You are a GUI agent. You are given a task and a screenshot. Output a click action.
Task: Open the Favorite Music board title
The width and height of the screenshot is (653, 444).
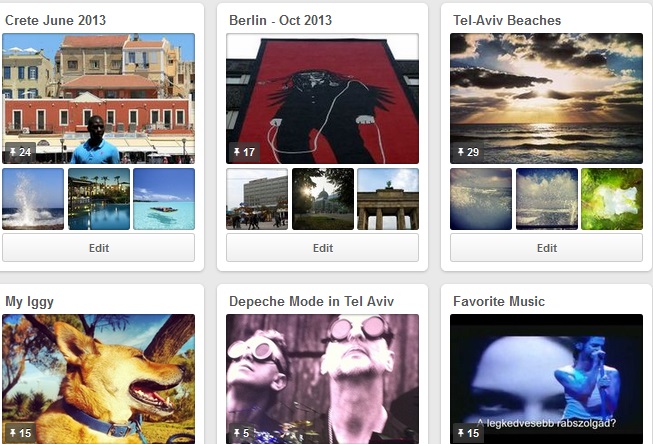tap(499, 301)
